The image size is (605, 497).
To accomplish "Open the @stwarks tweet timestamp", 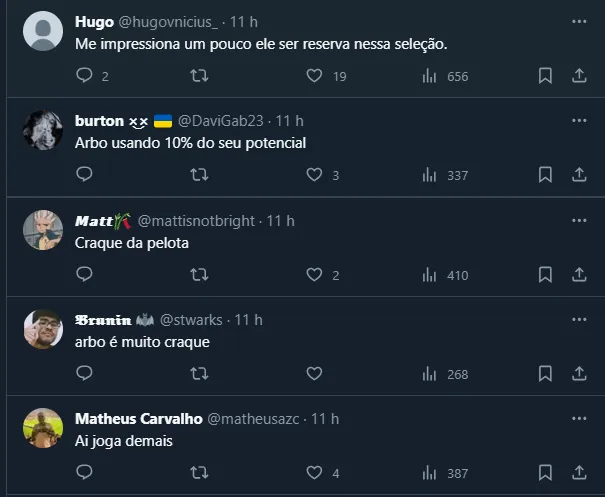I will point(248,319).
